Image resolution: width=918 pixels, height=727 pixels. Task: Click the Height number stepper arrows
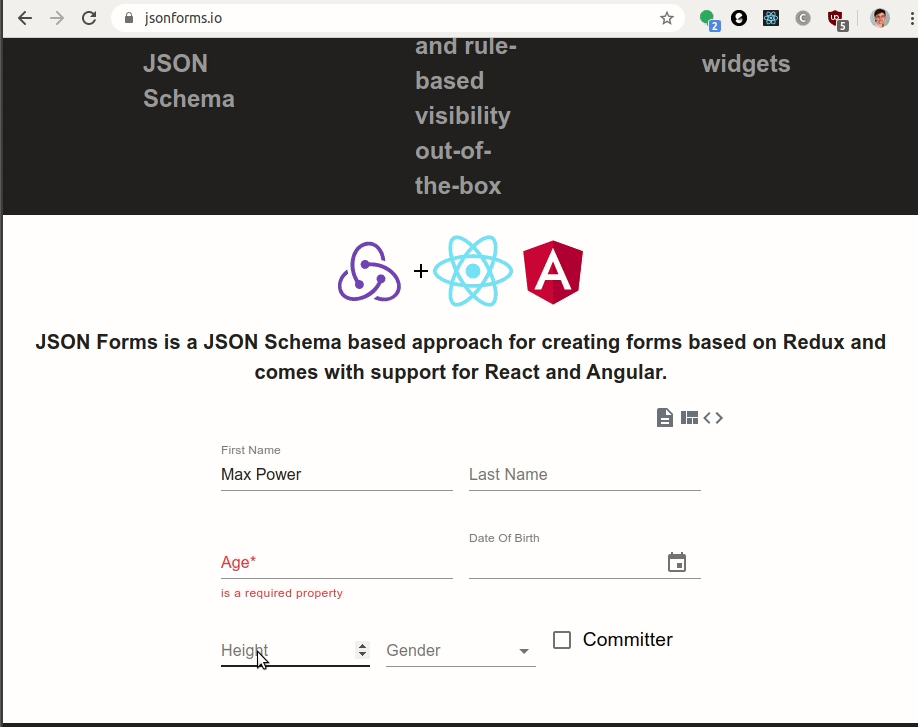[362, 650]
